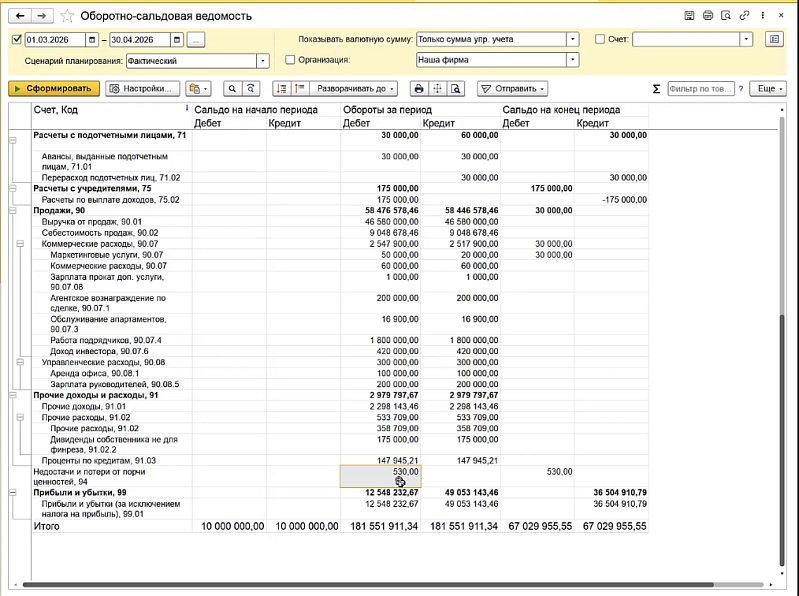Open the settings panel icon right of Счет
The height and width of the screenshot is (596, 799).
tap(774, 39)
